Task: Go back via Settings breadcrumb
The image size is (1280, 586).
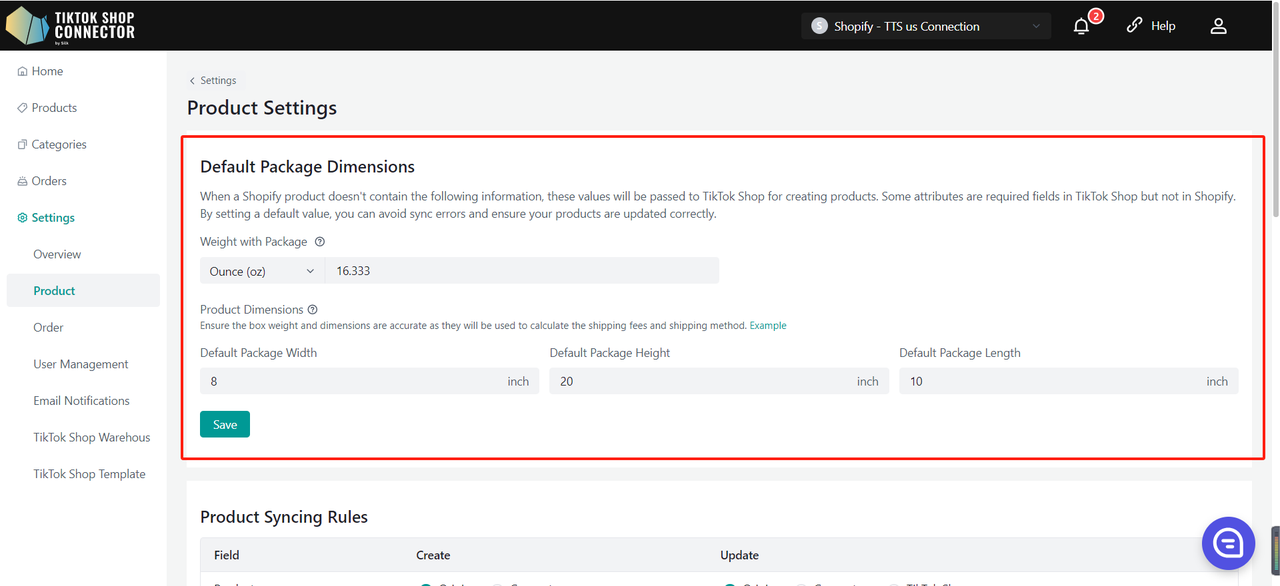Action: click(213, 81)
